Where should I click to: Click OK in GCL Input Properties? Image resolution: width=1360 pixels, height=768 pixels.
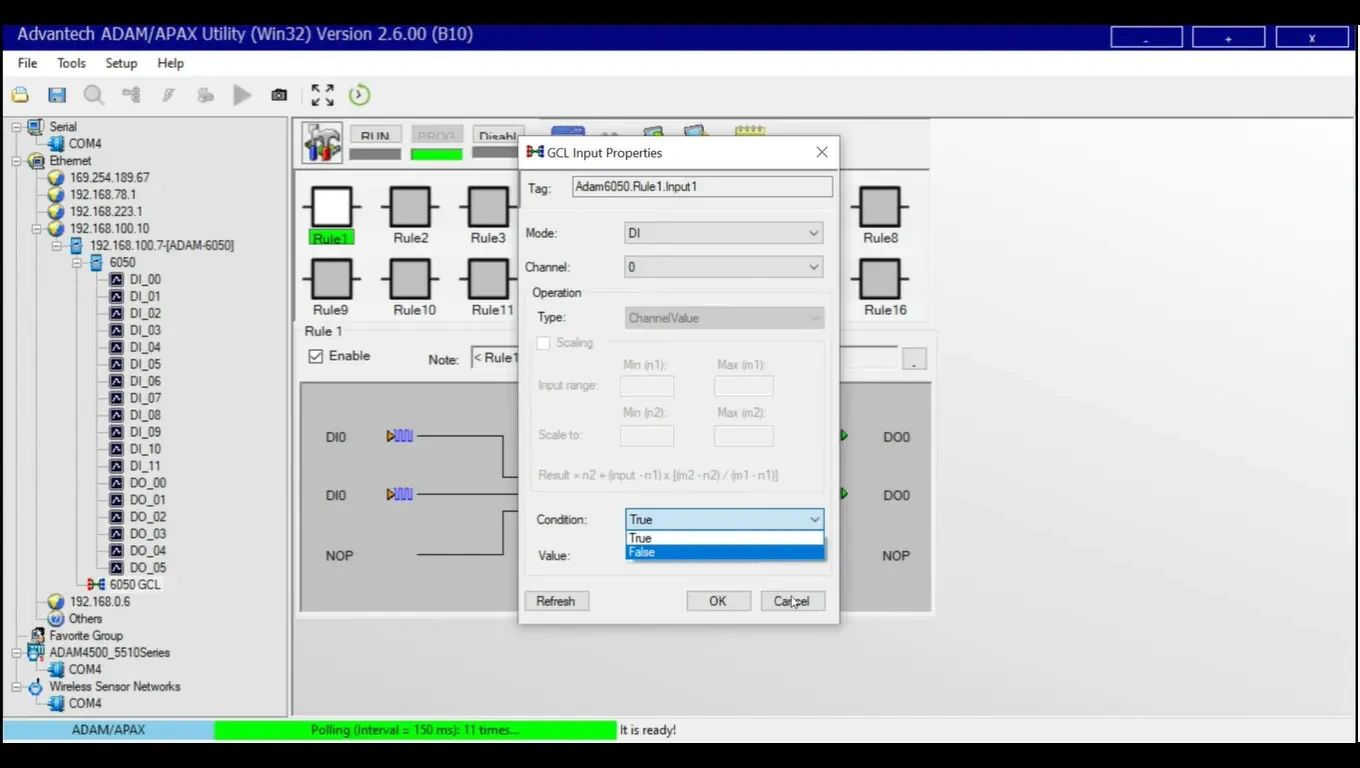718,601
